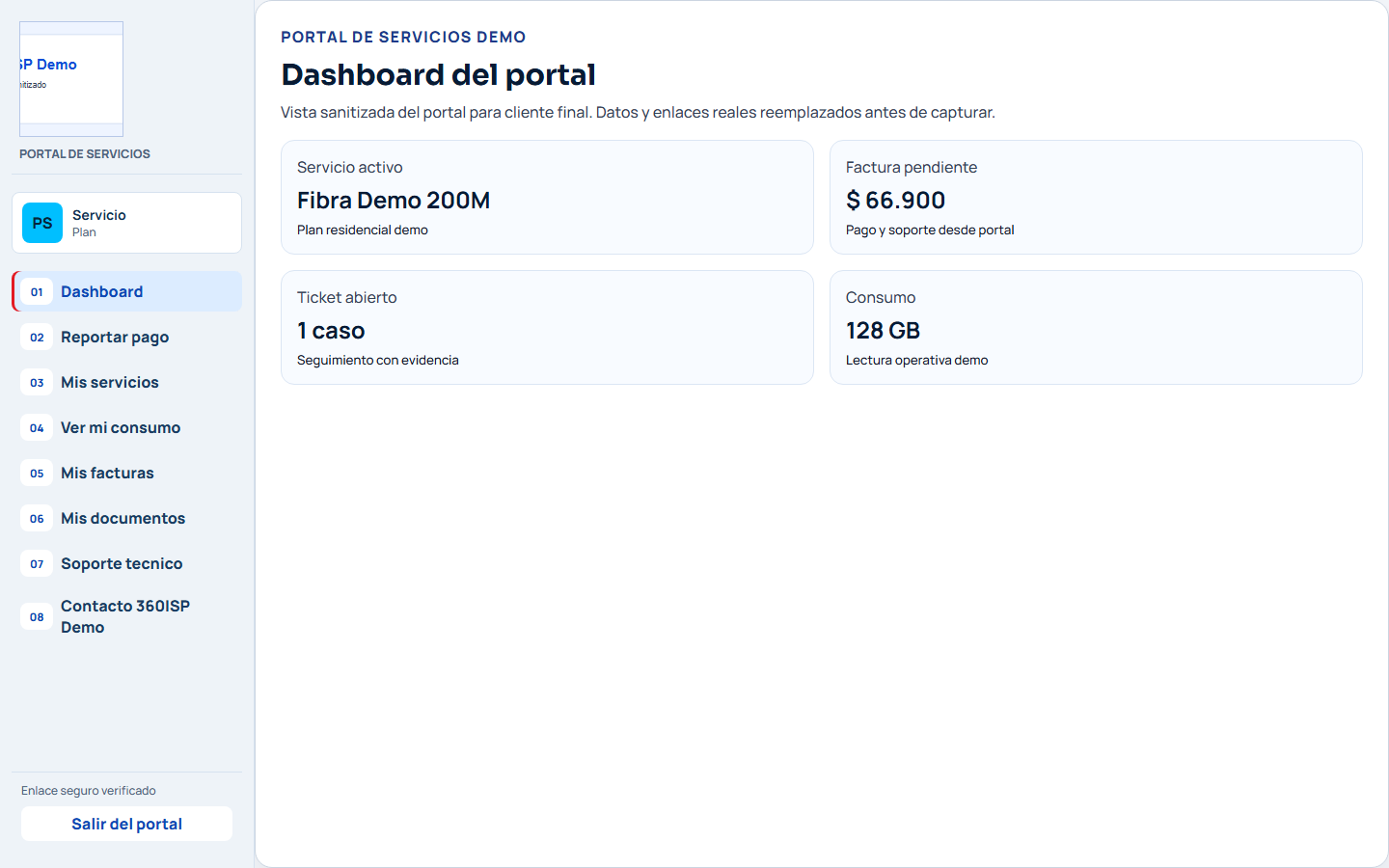The width and height of the screenshot is (1389, 868).
Task: Click the Fibra Demo 200M text
Action: pos(394,201)
